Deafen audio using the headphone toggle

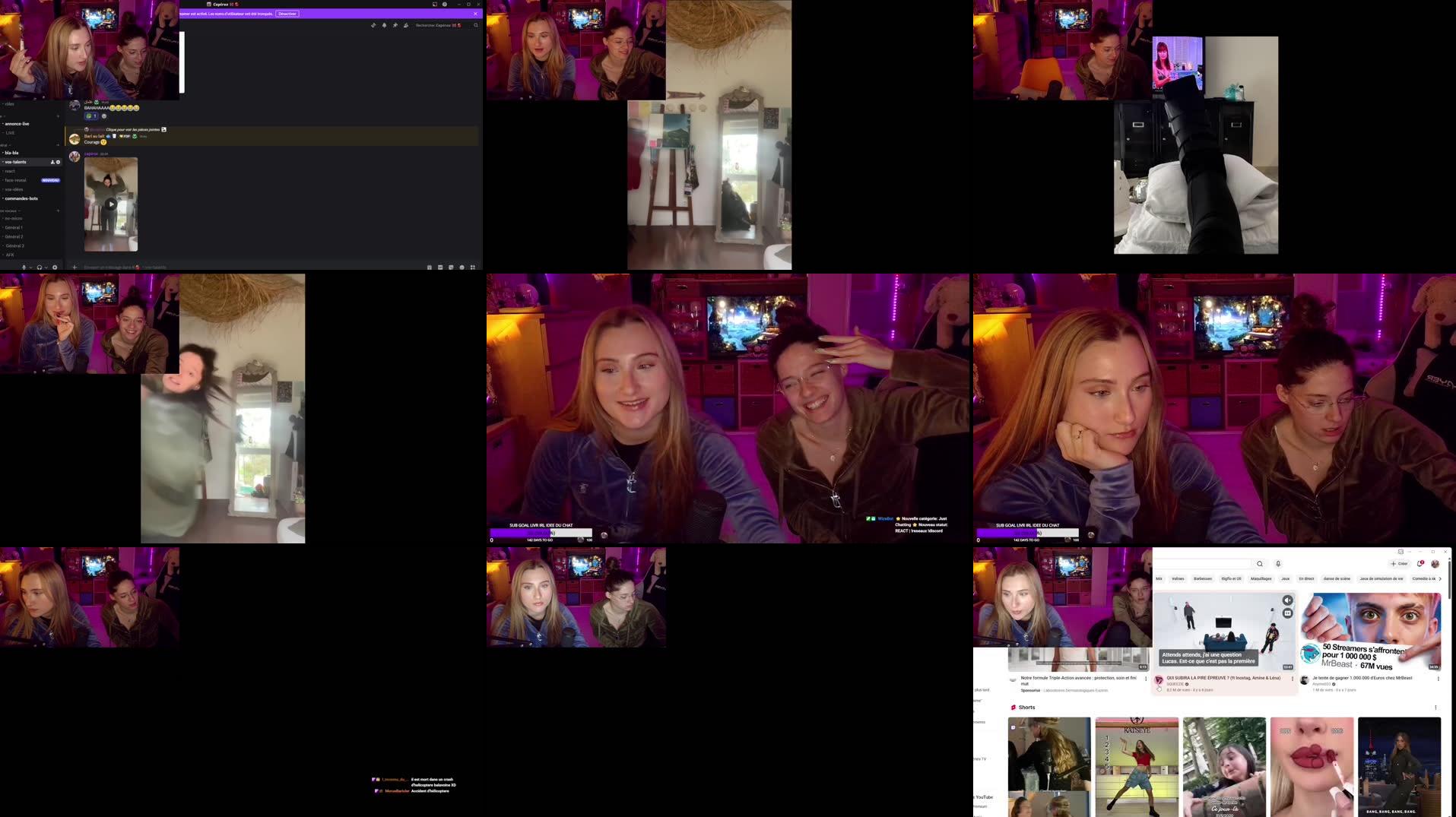tap(39, 267)
